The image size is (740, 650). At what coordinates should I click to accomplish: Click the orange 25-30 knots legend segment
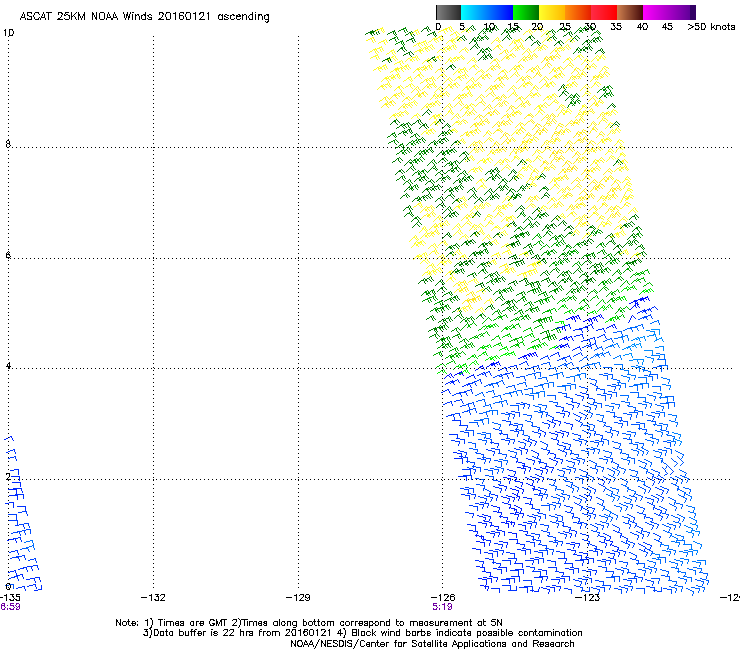tap(578, 12)
